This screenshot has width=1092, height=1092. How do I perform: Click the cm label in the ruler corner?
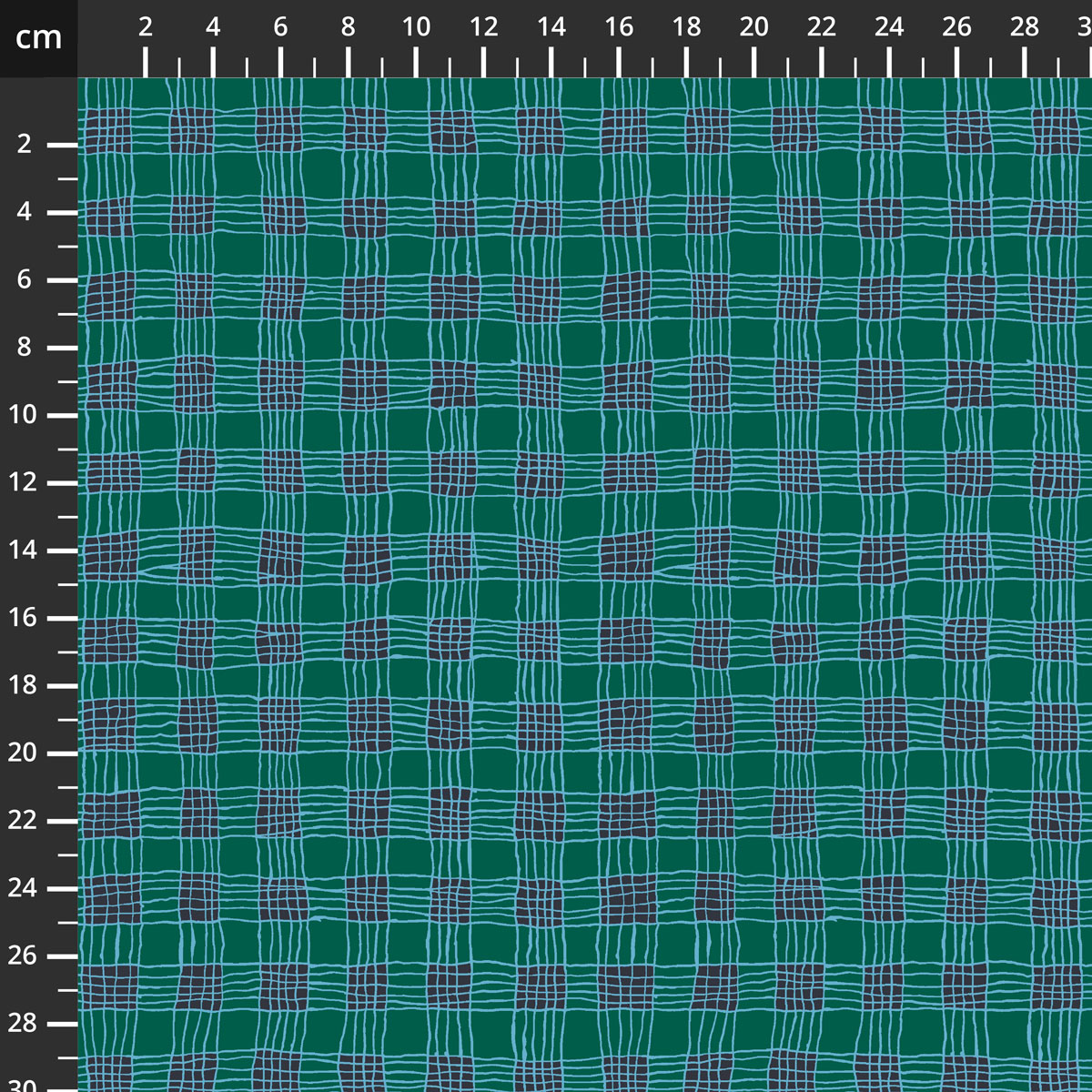pyautogui.click(x=36, y=38)
